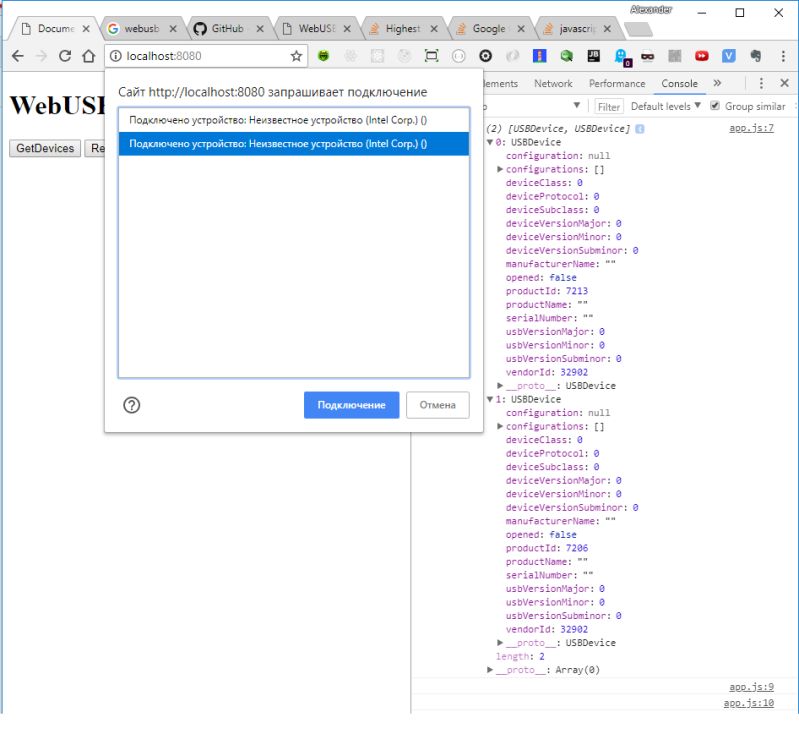
Task: Click the blue V extension icon
Action: pyautogui.click(x=729, y=56)
